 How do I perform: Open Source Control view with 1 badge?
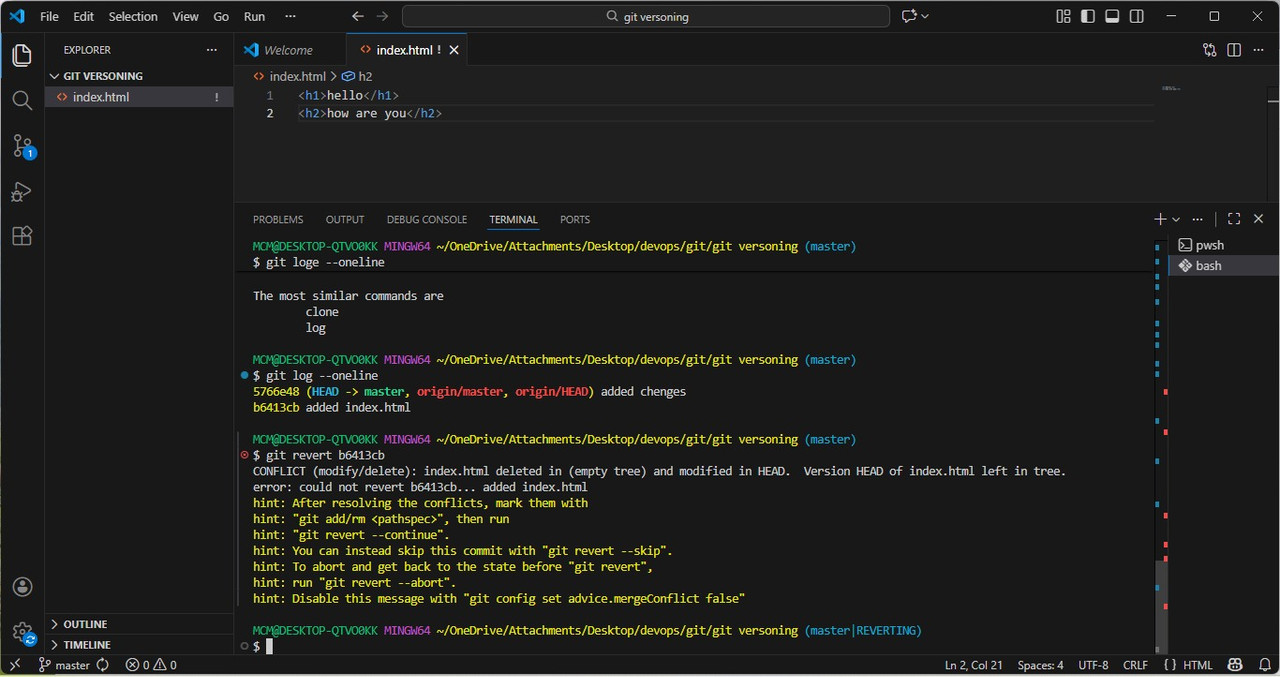click(22, 146)
